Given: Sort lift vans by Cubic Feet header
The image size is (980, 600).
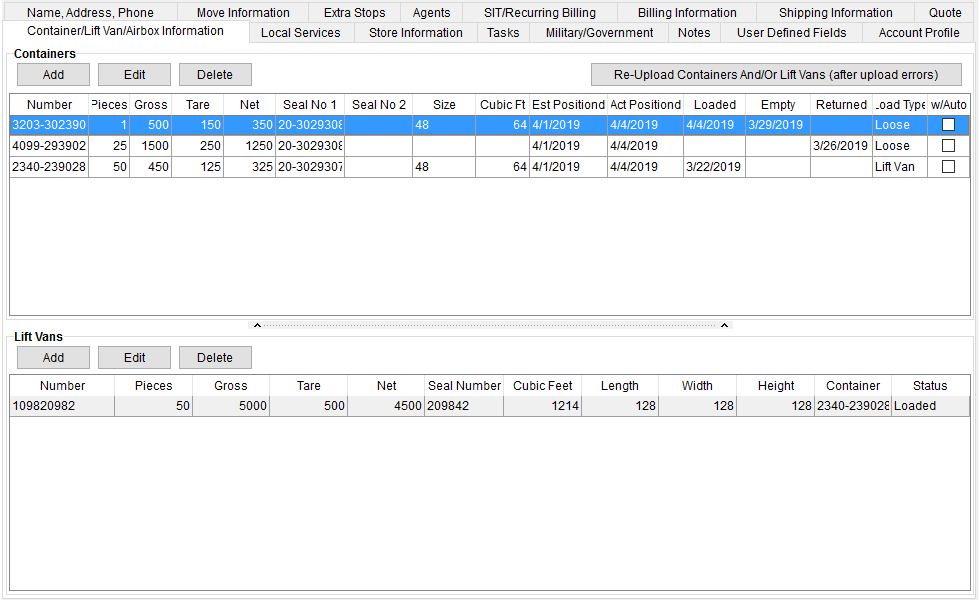Looking at the screenshot, I should (x=542, y=386).
